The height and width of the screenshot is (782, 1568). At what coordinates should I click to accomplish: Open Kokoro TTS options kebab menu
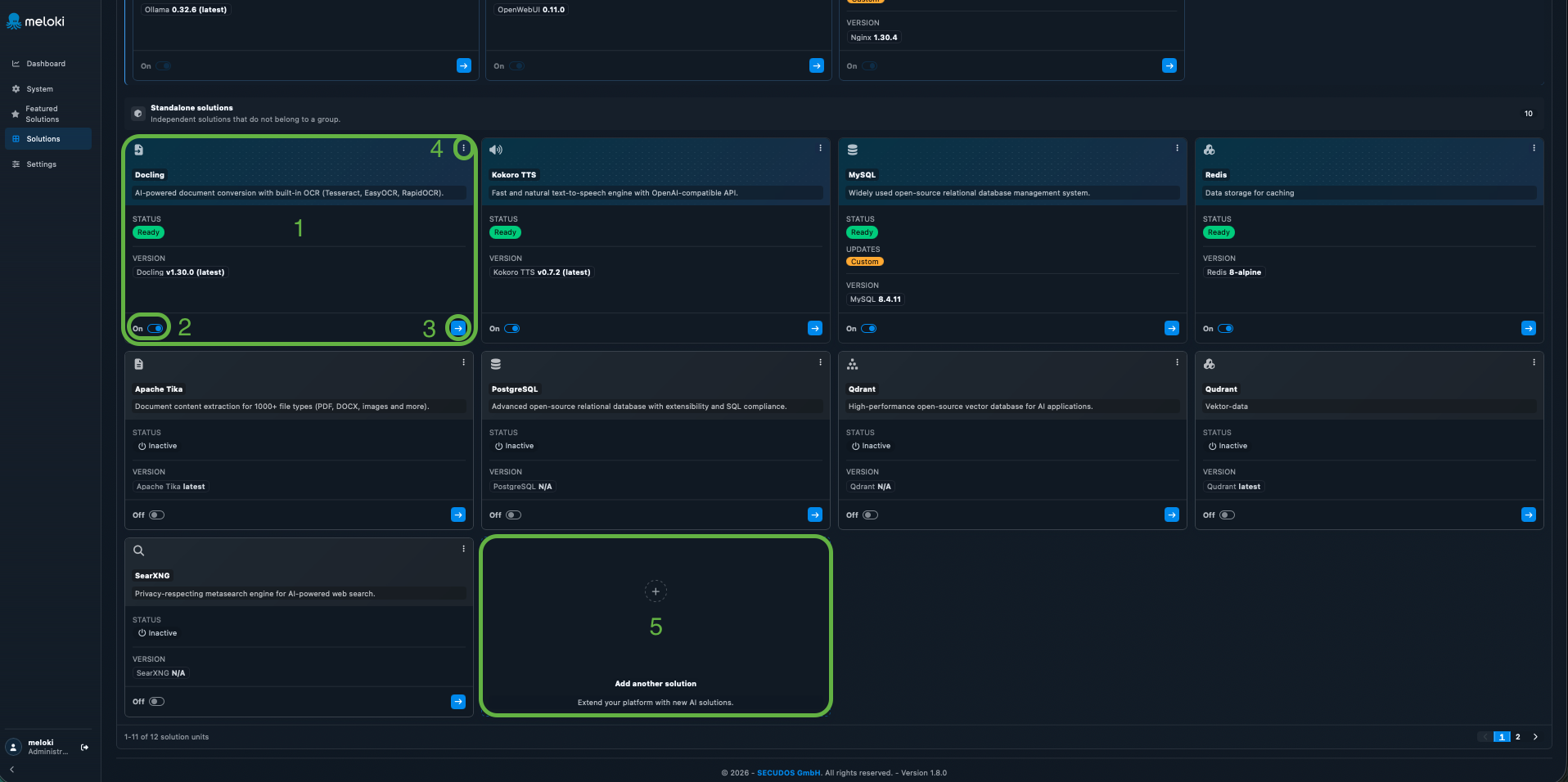(820, 148)
